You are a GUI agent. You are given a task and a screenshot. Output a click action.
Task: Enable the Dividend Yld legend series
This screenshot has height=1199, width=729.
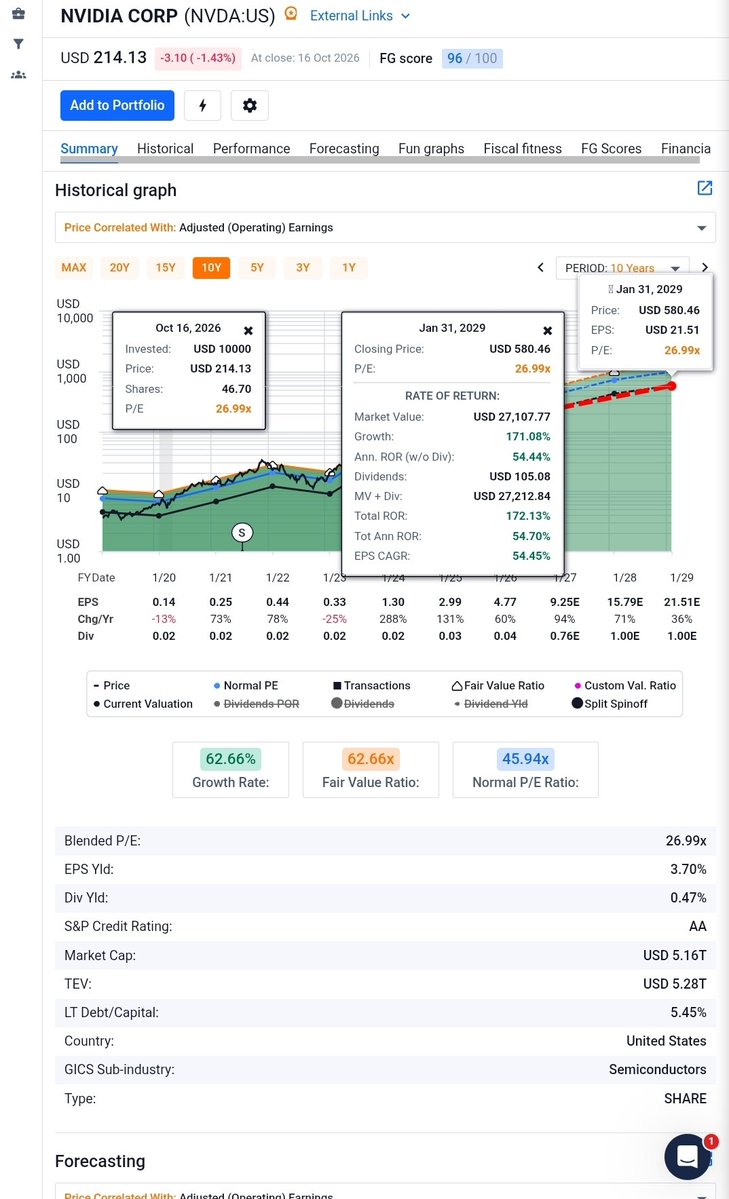pos(491,703)
